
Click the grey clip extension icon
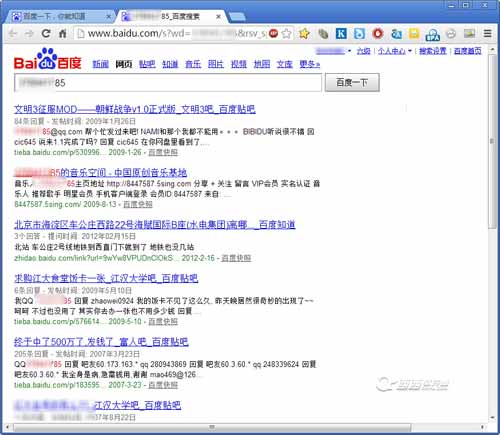coord(322,33)
